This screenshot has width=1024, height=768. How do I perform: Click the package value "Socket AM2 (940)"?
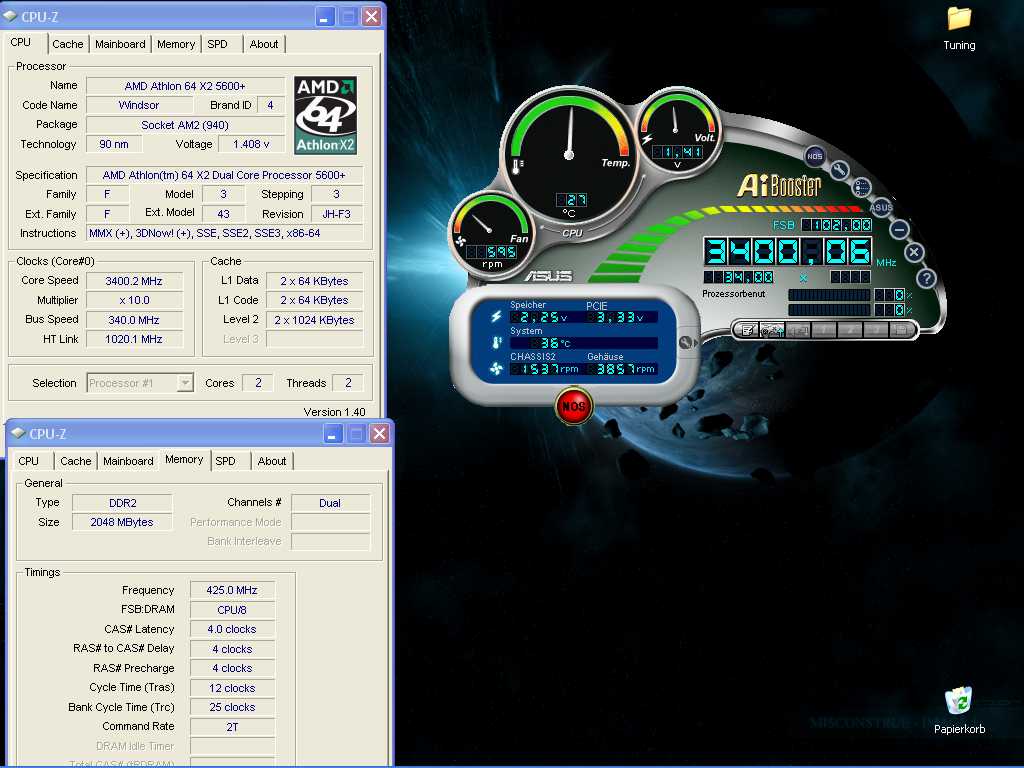pyautogui.click(x=185, y=125)
